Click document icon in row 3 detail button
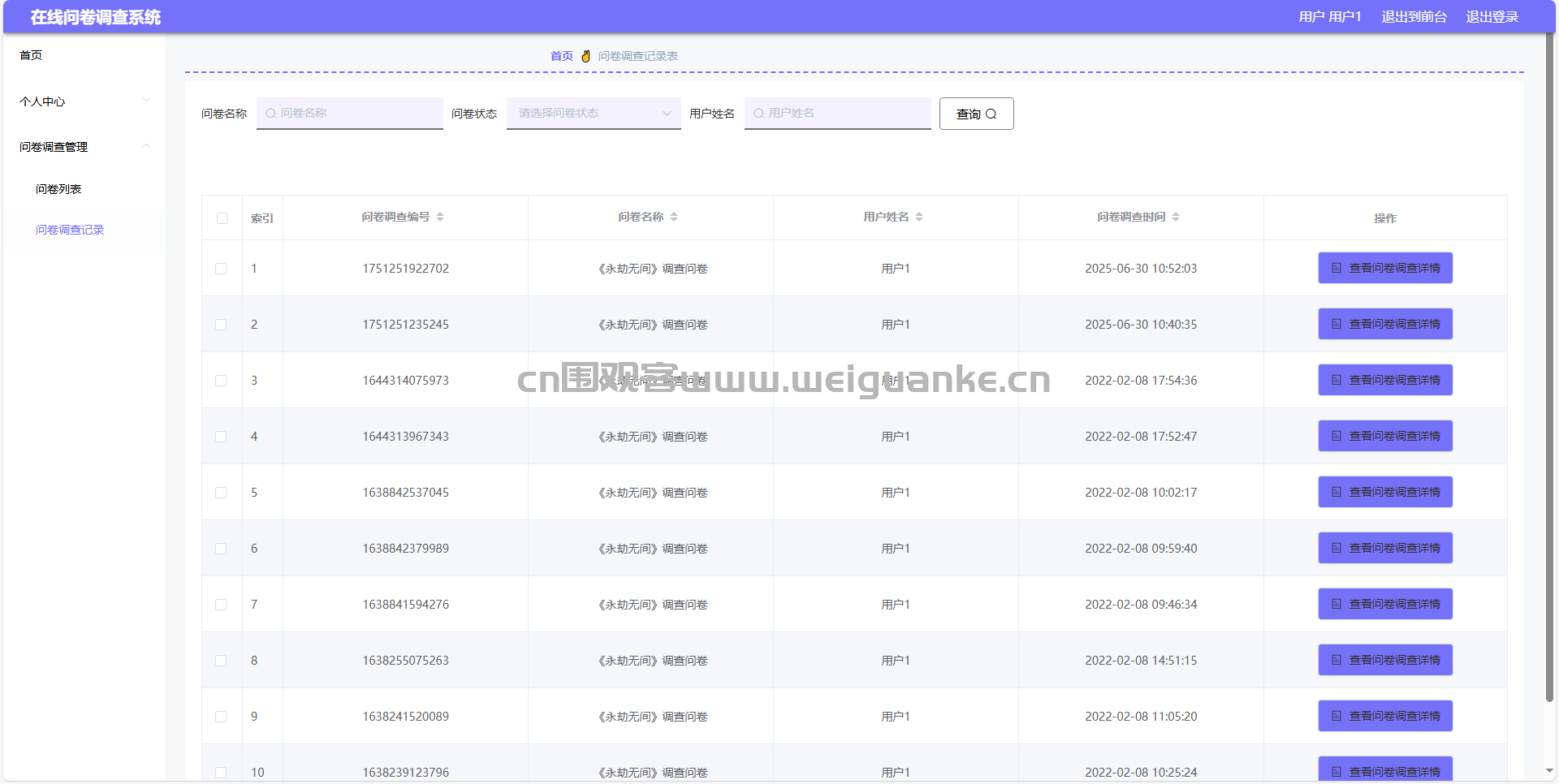1559x784 pixels. tap(1337, 380)
